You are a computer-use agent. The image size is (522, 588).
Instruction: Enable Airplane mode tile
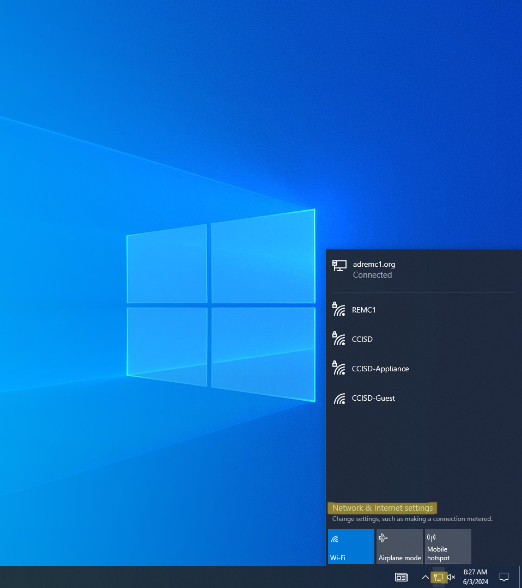(x=399, y=546)
